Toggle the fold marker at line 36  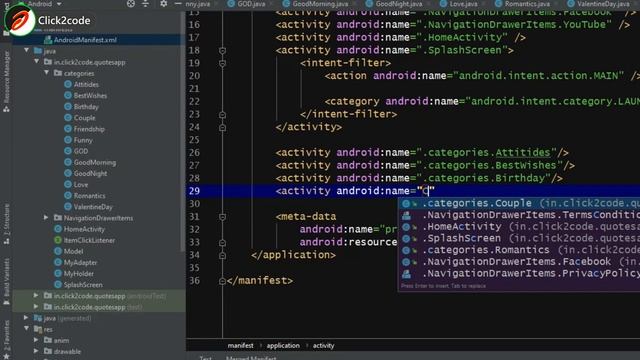click(222, 281)
